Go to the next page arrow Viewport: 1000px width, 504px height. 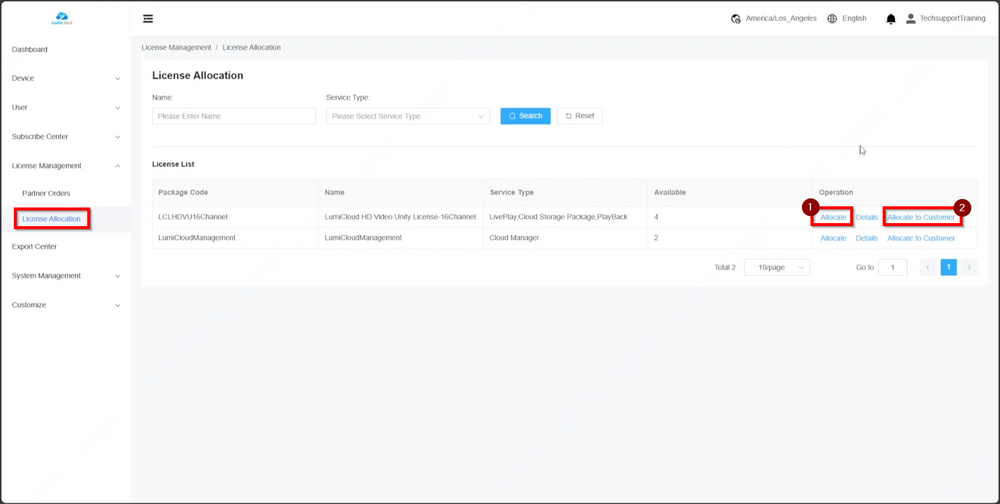click(x=969, y=267)
